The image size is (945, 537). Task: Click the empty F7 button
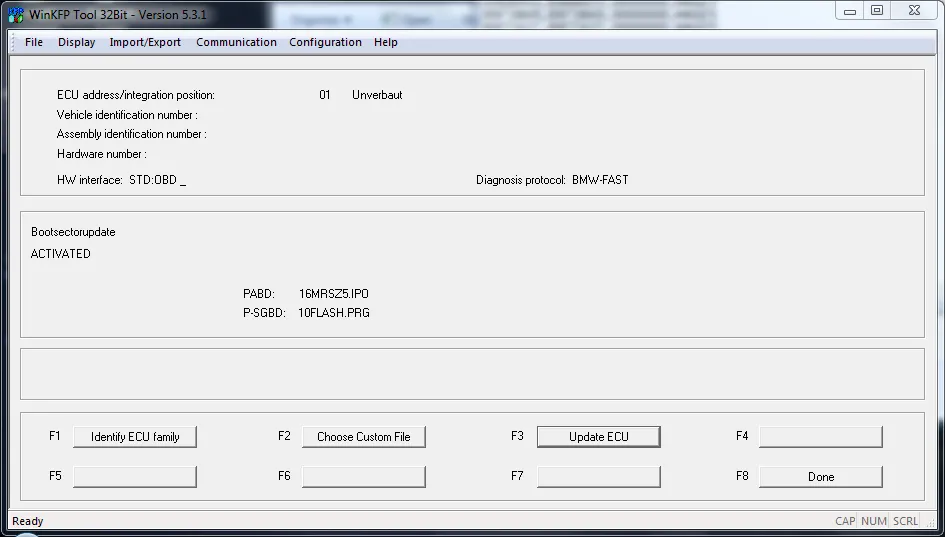598,477
